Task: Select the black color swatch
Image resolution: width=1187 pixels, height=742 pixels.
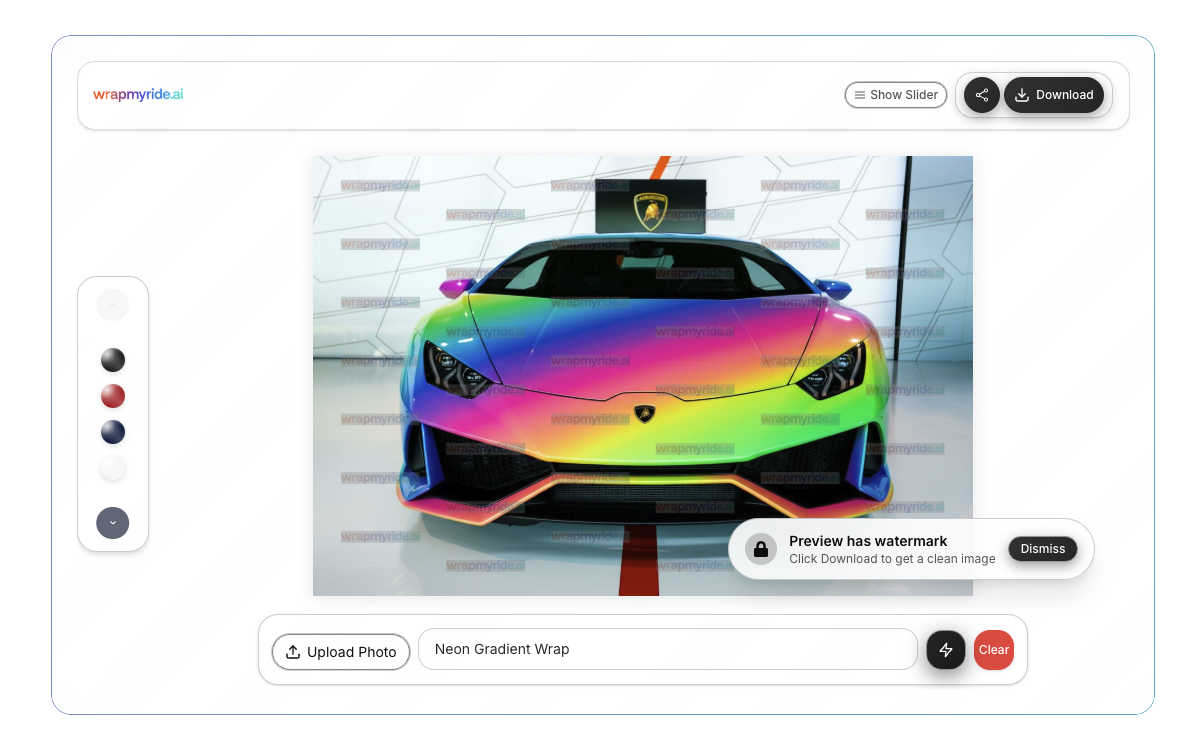Action: point(112,360)
